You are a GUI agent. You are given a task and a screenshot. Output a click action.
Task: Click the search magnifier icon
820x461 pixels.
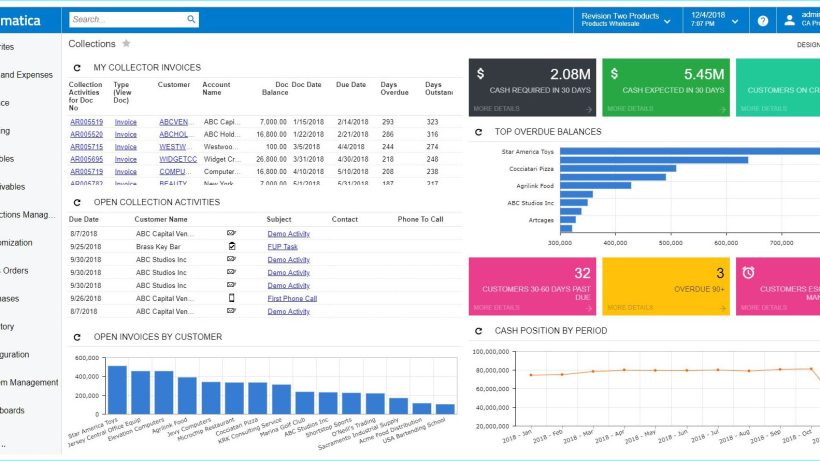[191, 19]
